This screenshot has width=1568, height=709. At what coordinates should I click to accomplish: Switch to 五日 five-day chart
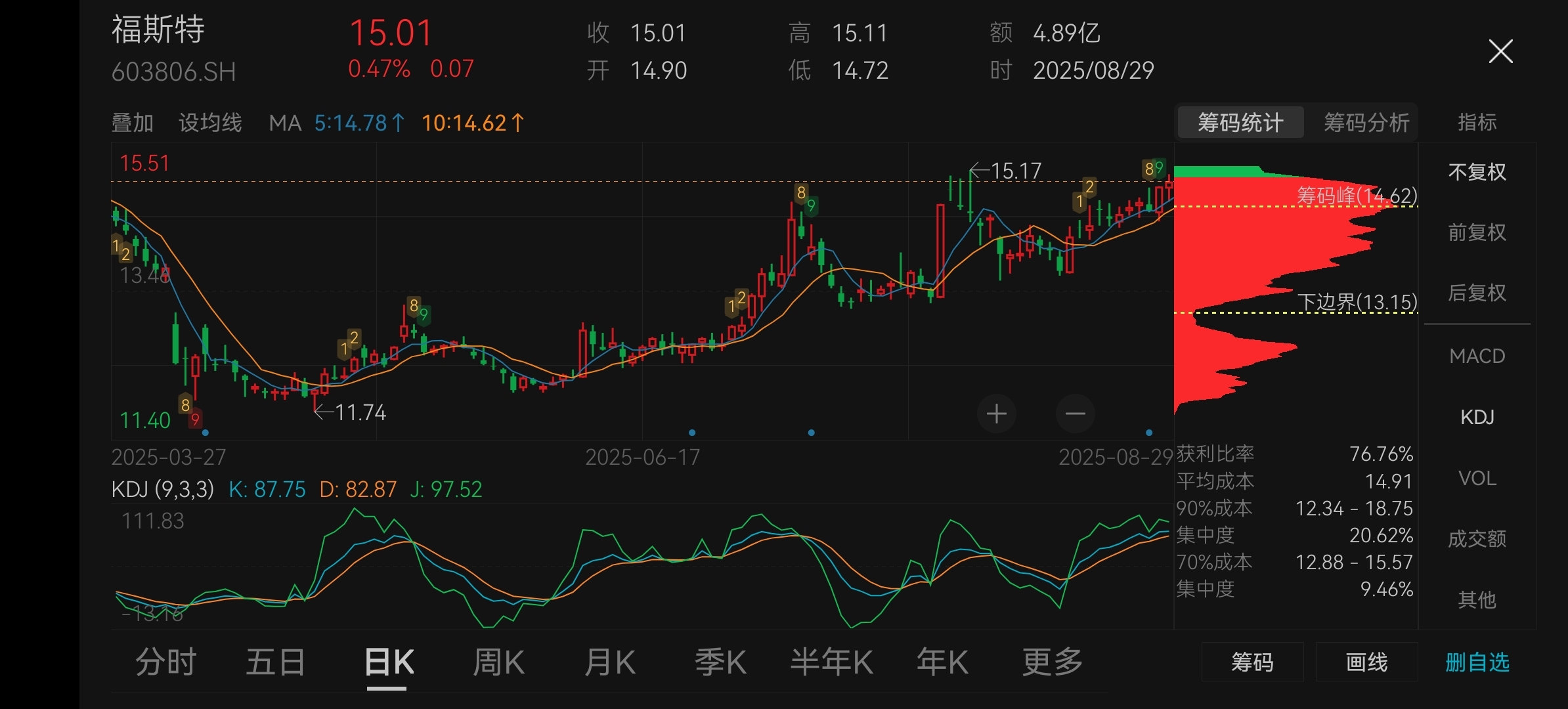coord(275,662)
